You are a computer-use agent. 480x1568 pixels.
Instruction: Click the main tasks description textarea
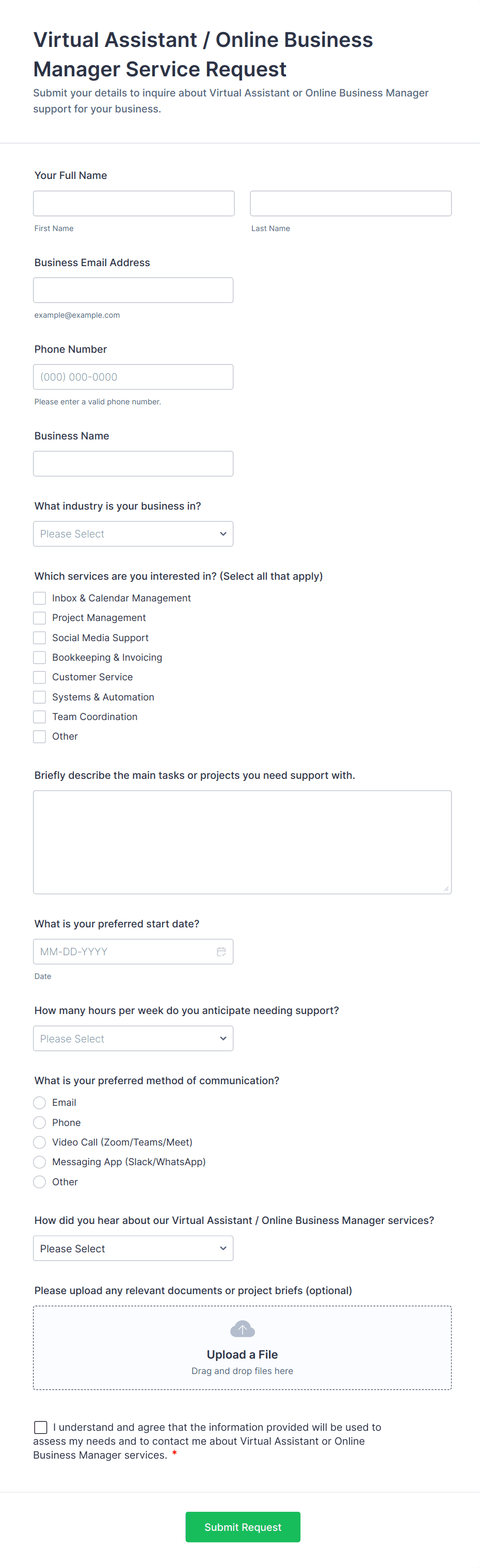point(242,842)
